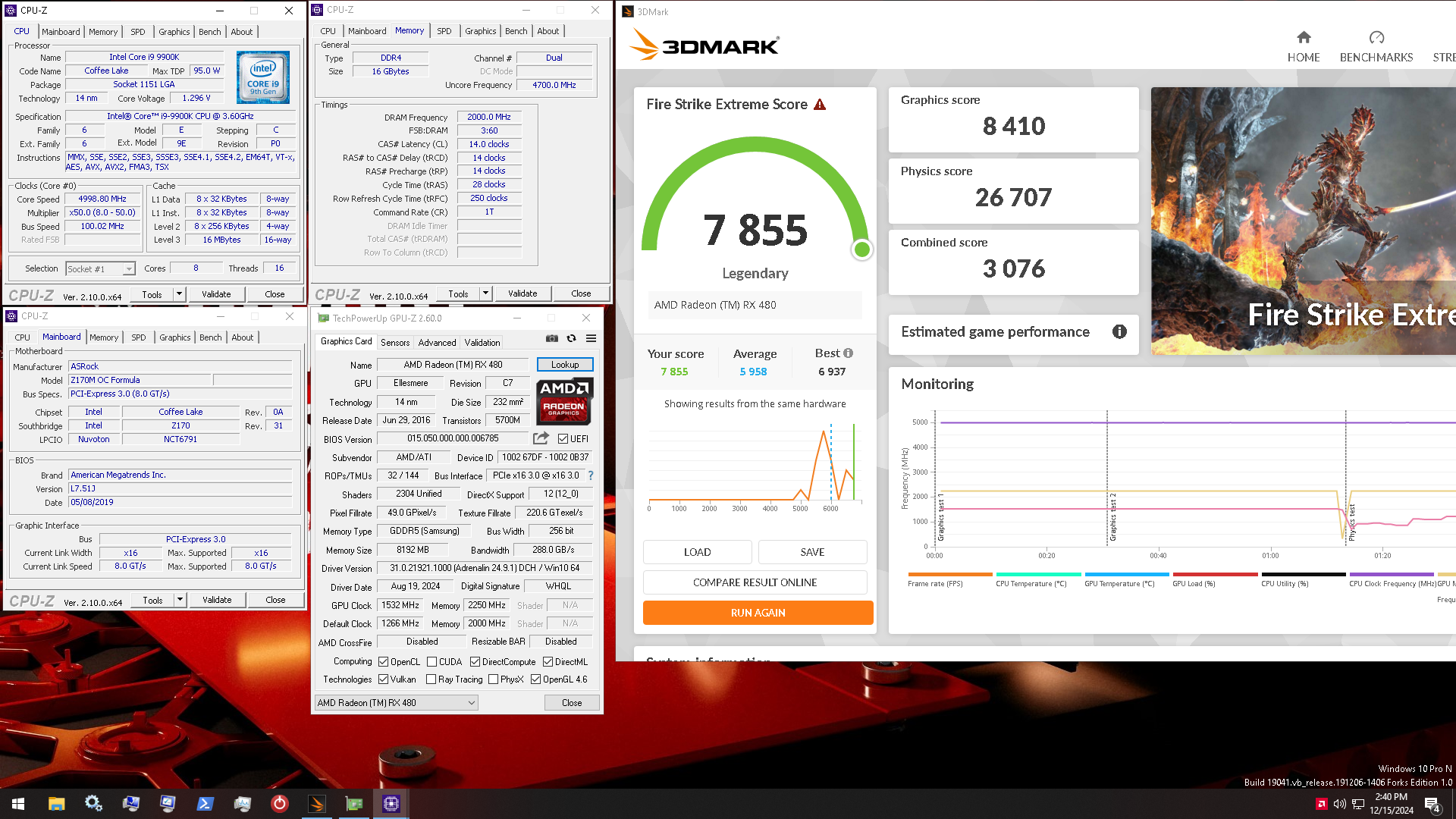Open Bench tab in CPU-Z CPU window

pos(210,32)
